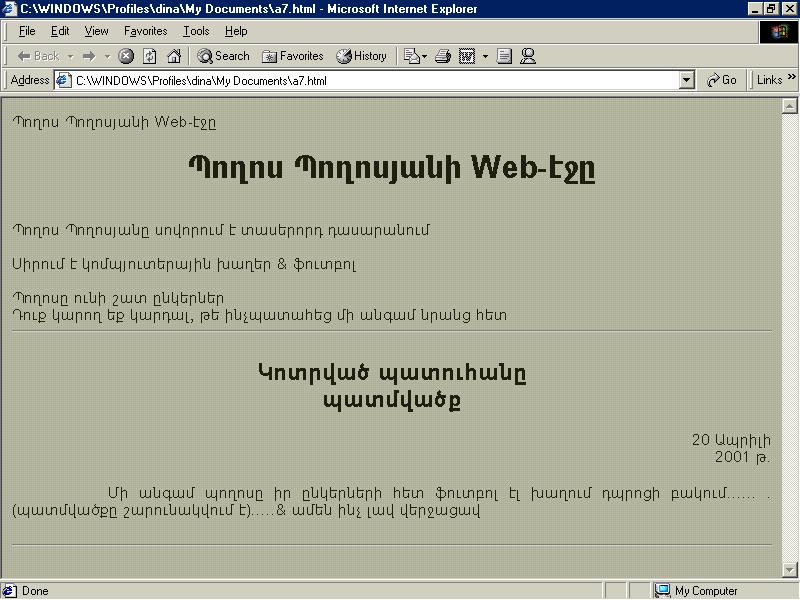
Task: Open the View menu
Action: [96, 31]
